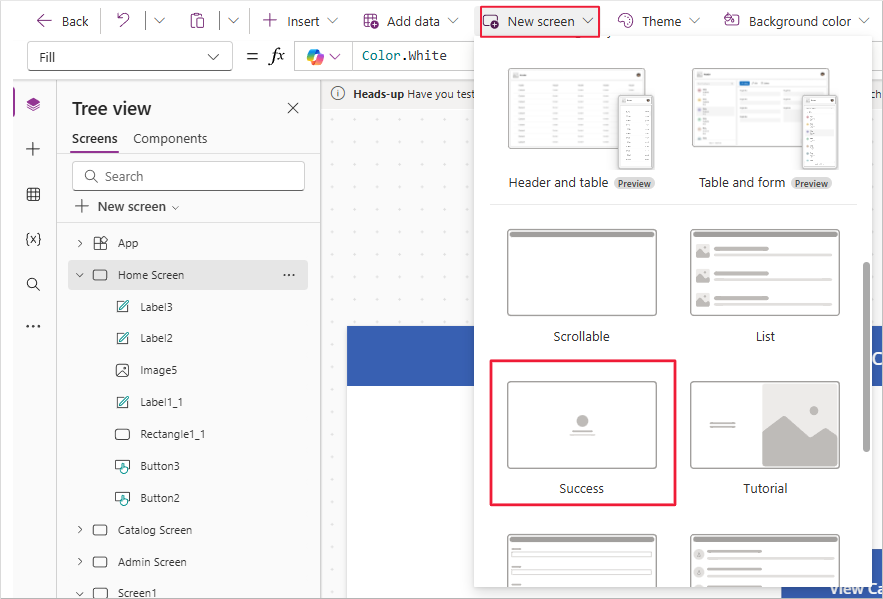The image size is (883, 599).
Task: Select the Search icon in left sidebar
Action: click(x=33, y=284)
